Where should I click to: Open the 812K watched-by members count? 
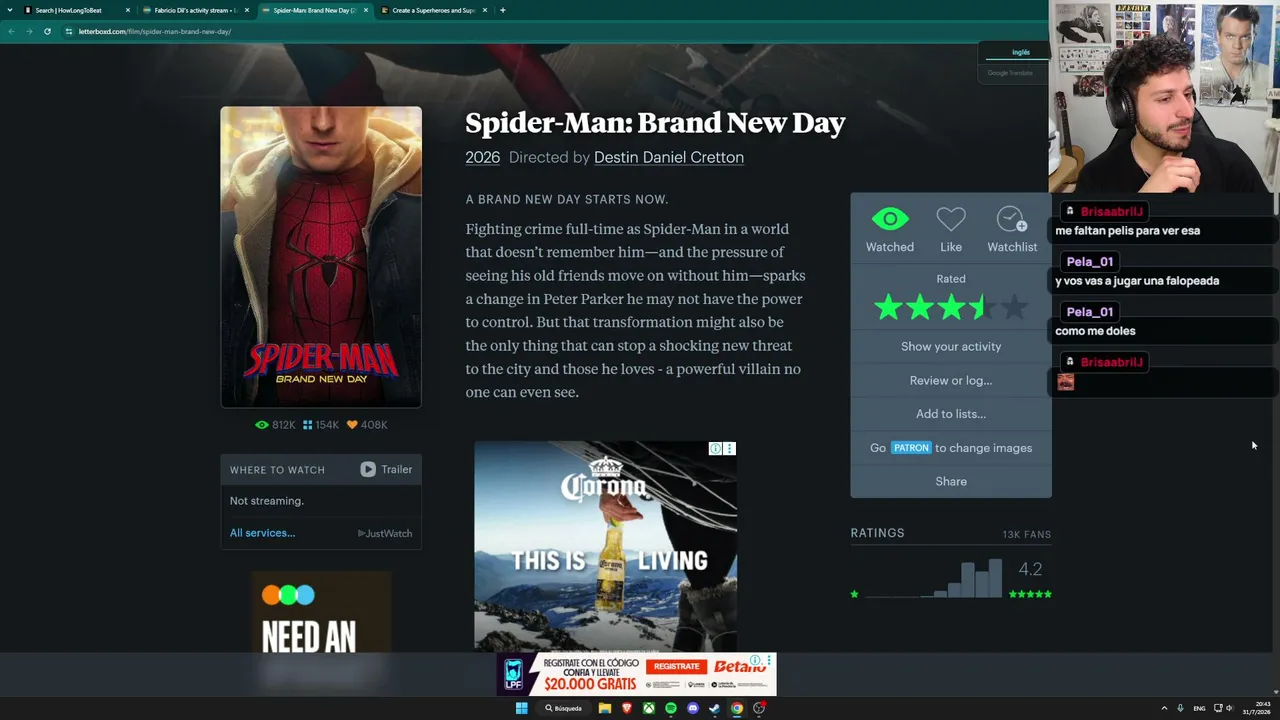click(x=275, y=425)
